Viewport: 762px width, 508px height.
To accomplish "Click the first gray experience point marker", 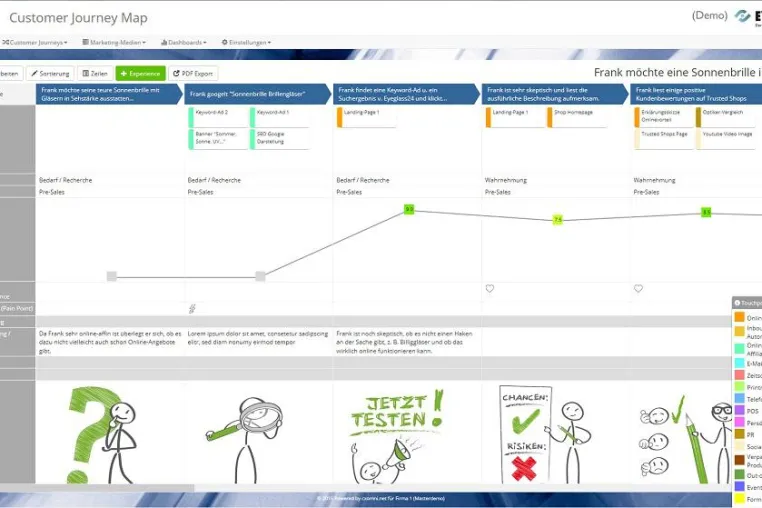I will (112, 276).
